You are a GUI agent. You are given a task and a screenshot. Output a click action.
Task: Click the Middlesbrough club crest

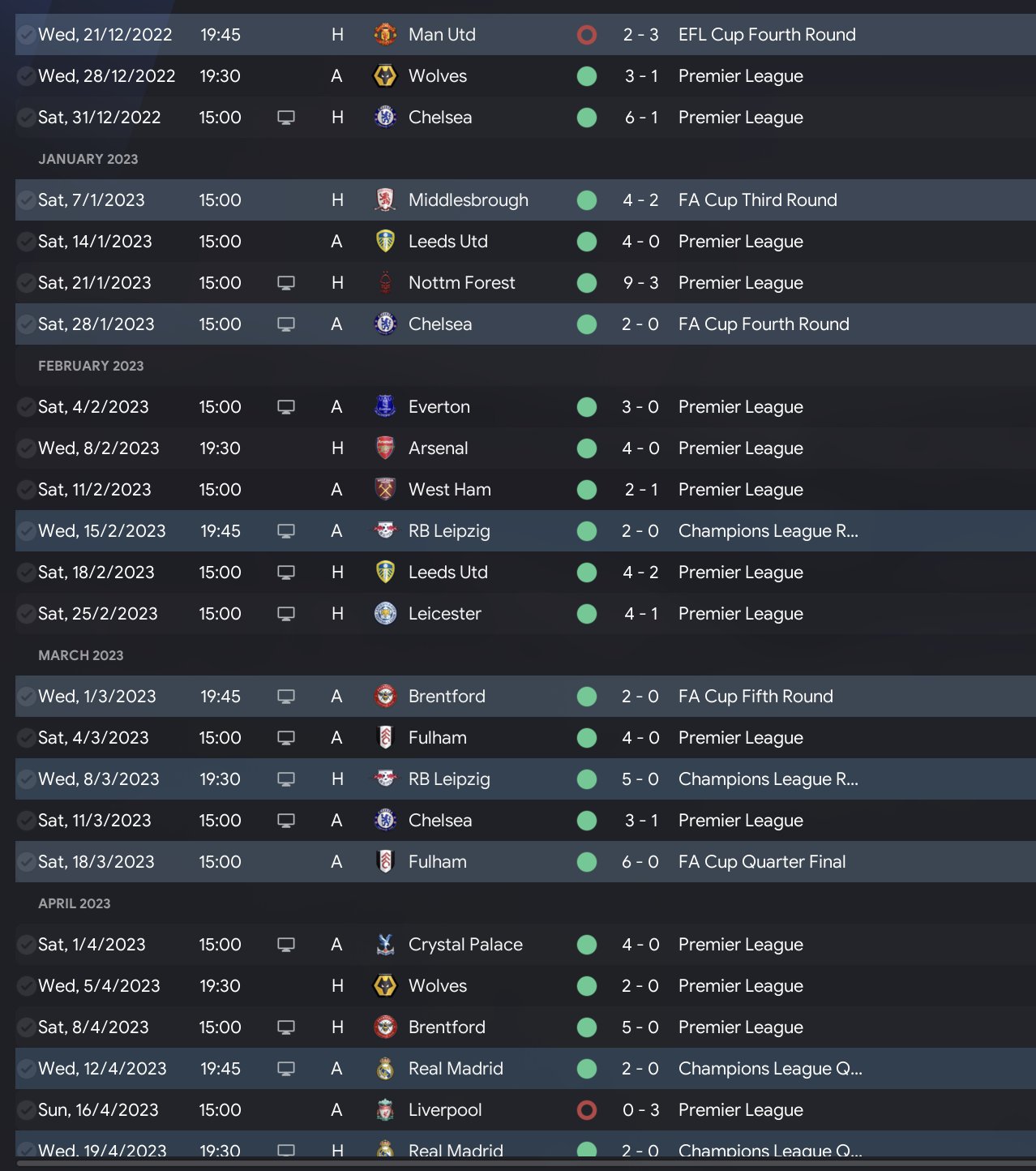(385, 200)
